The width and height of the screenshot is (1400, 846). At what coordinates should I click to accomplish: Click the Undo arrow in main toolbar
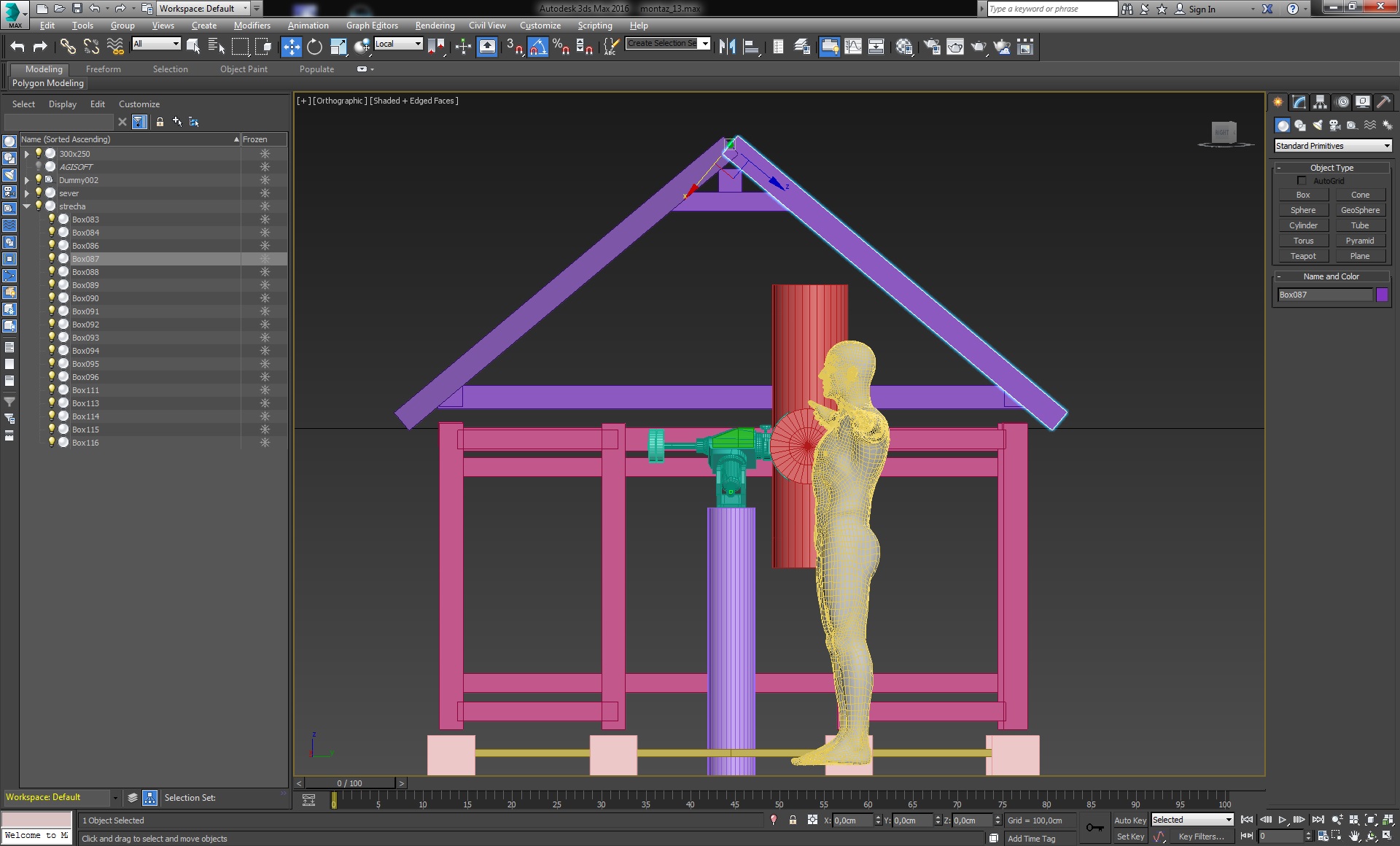point(17,47)
